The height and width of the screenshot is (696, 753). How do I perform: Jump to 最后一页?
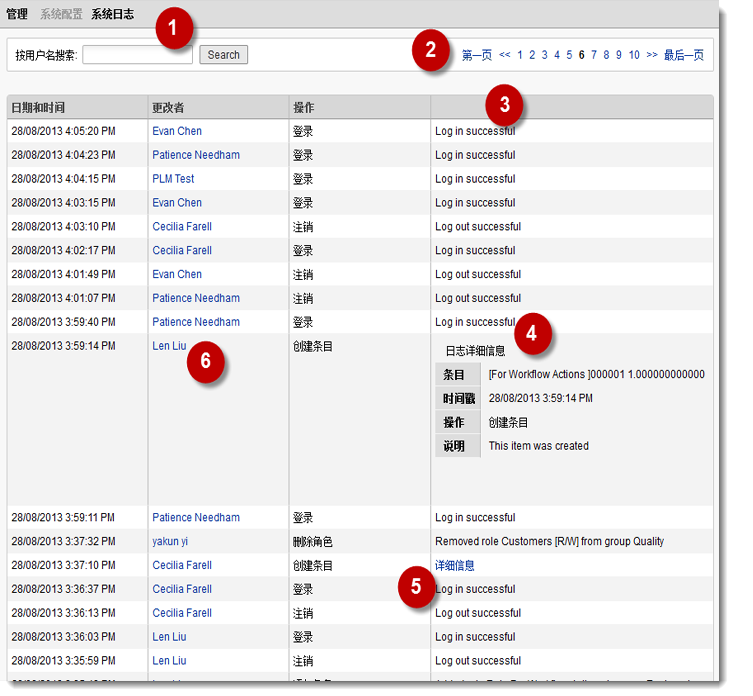point(684,55)
